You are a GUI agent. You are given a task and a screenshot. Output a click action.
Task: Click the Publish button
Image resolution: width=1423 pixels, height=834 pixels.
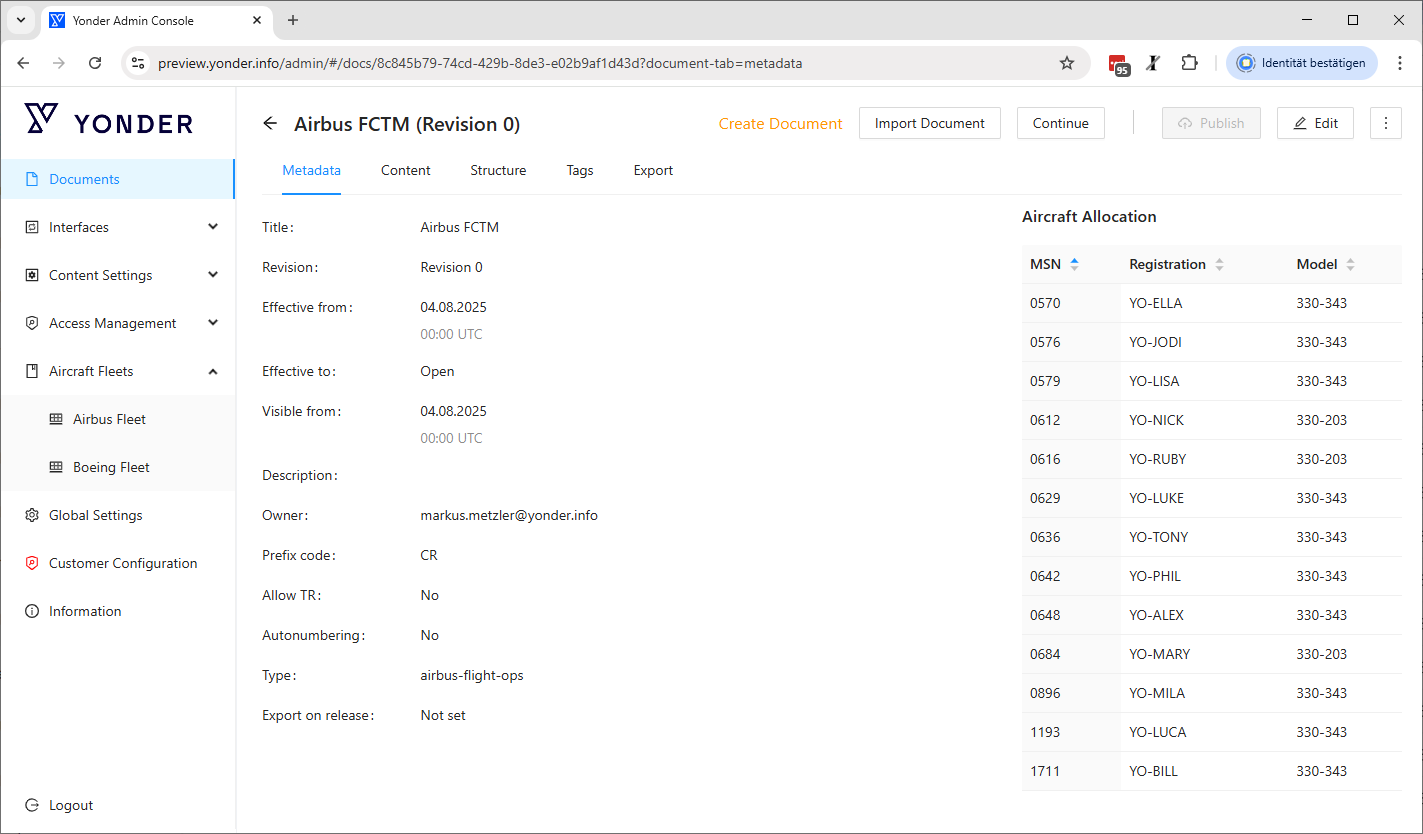pos(1211,123)
